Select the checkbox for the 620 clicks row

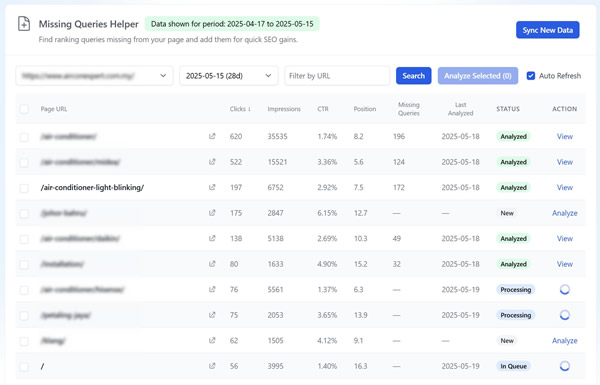coord(24,137)
